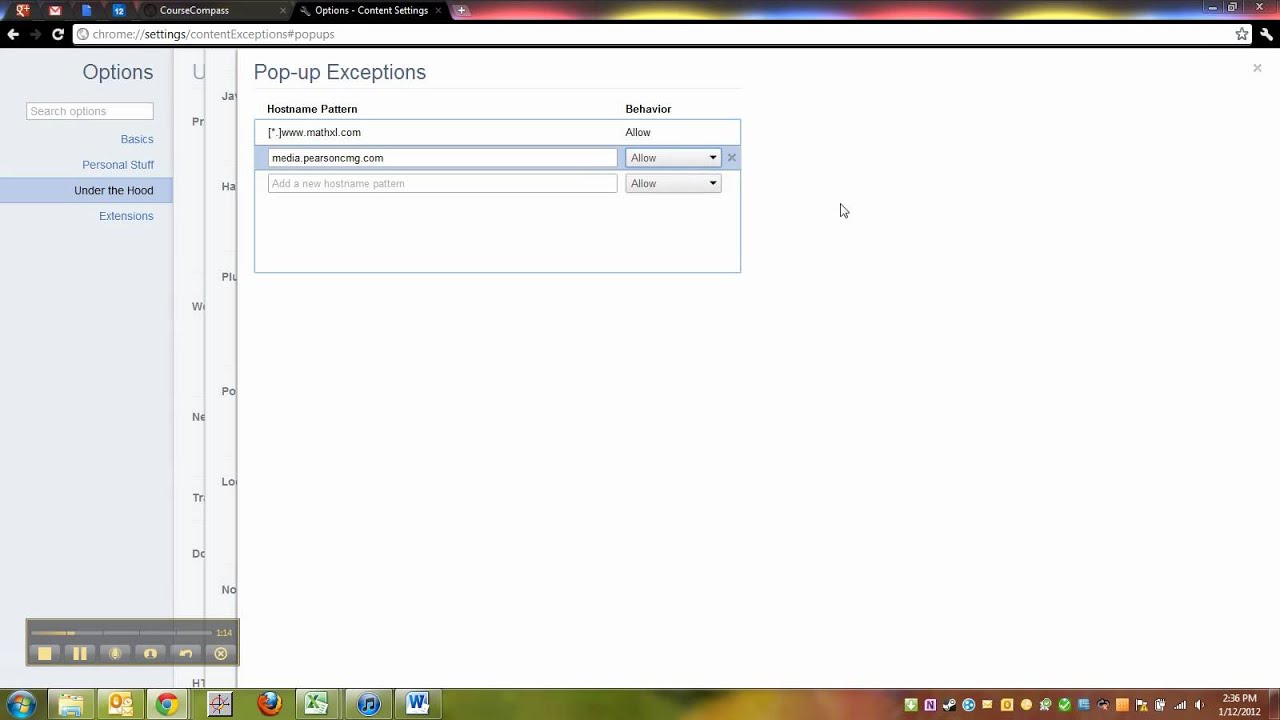Screen dimensions: 1280x720
Task: Open the Action Center flag icon
Action: pos(1141,705)
